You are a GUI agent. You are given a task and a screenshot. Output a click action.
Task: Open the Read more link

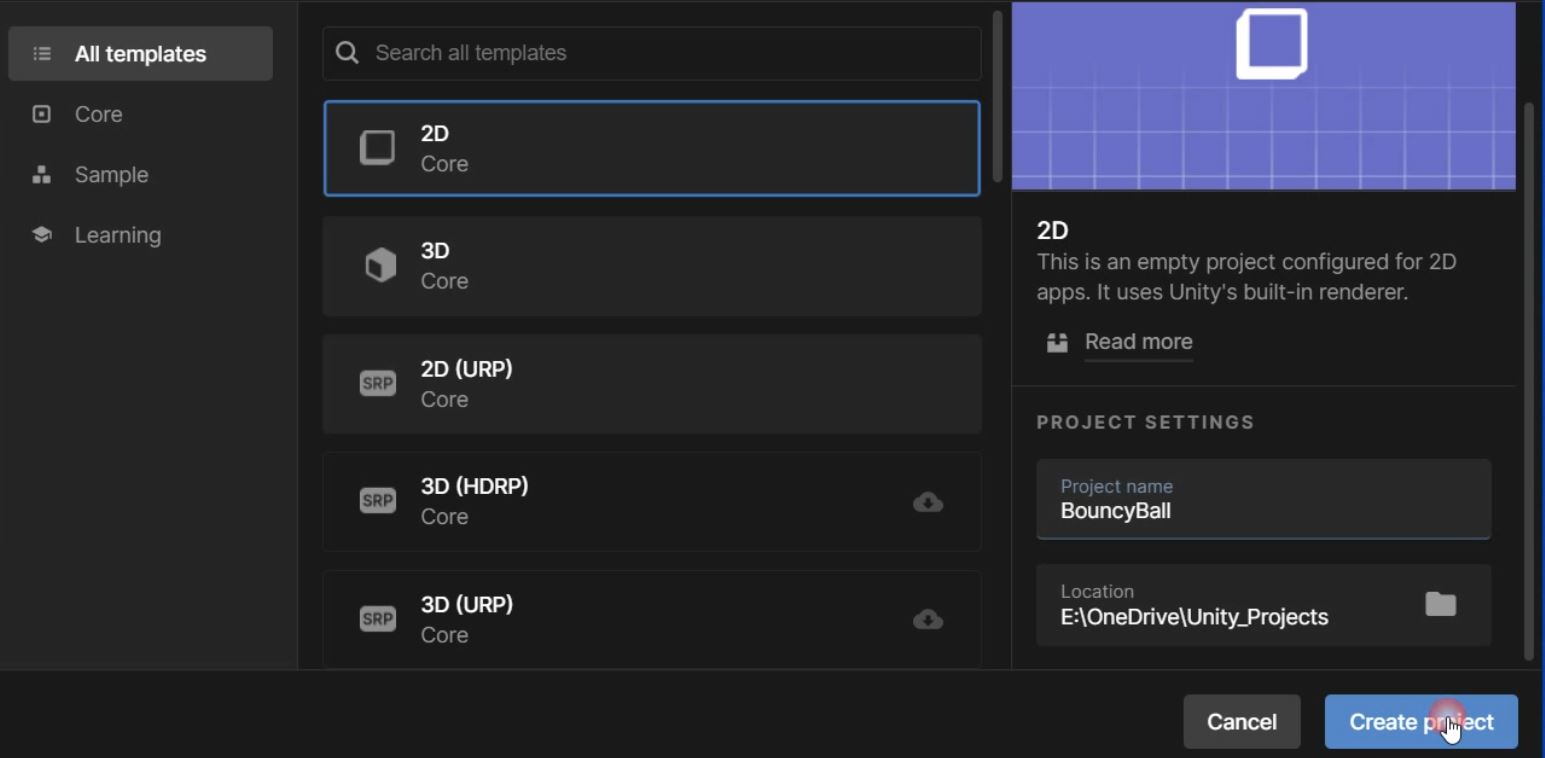[1138, 341]
